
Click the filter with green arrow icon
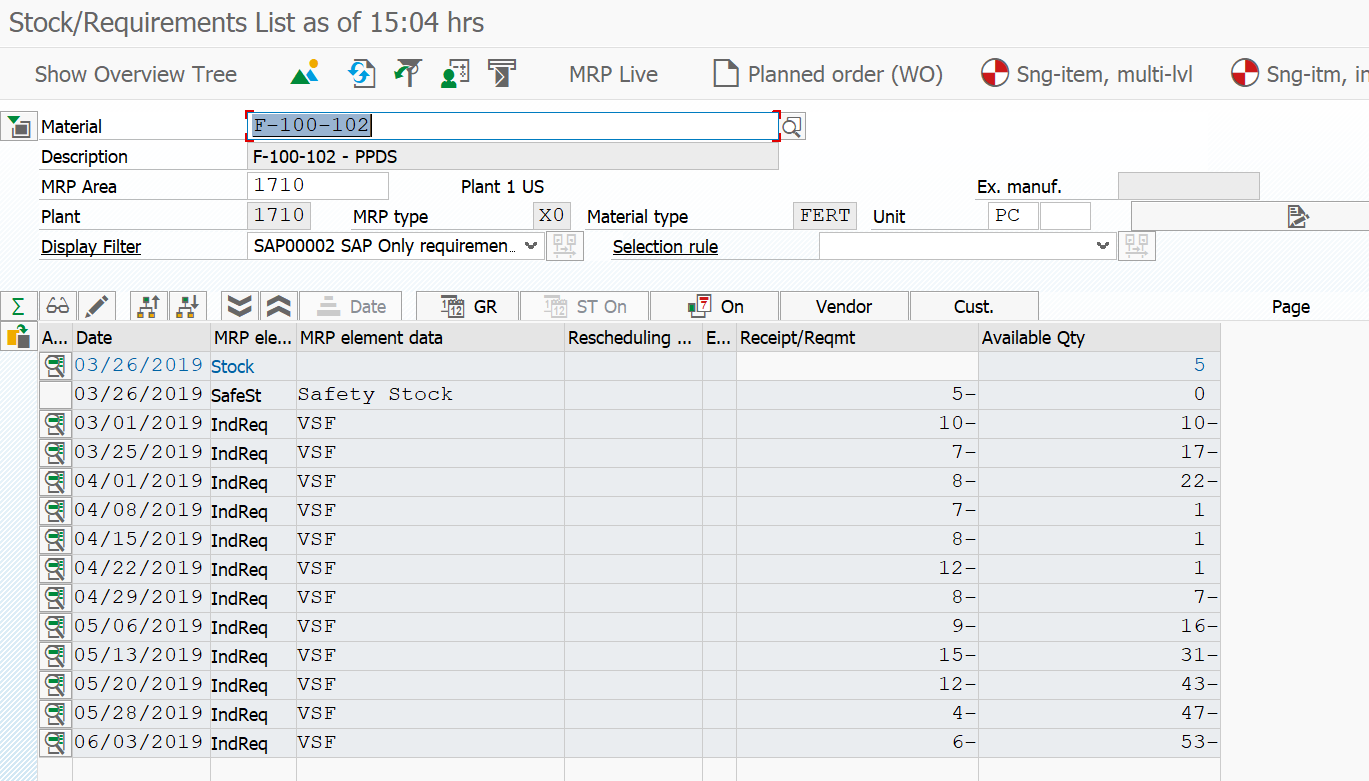point(408,73)
